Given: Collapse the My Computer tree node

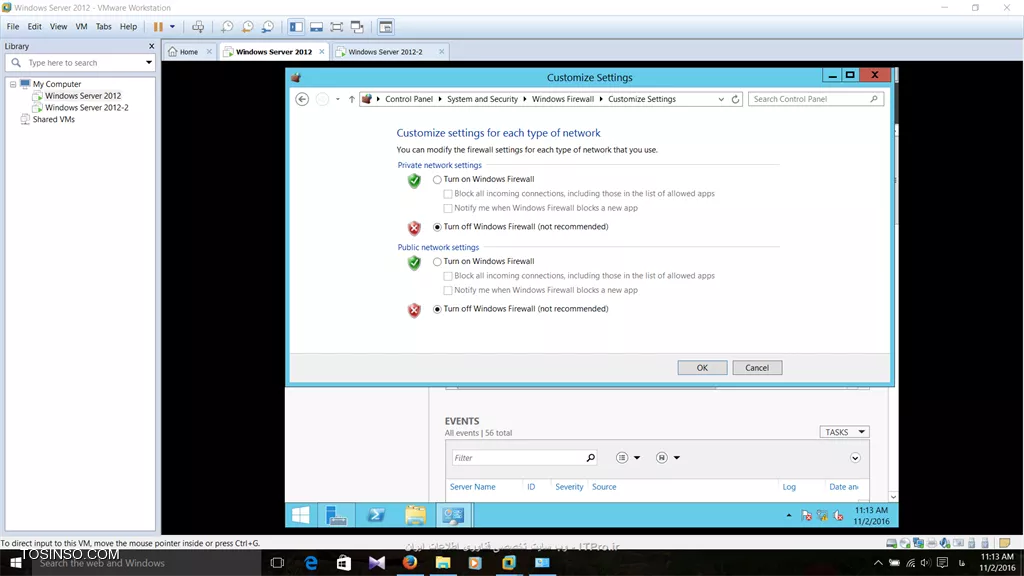Looking at the screenshot, I should coord(12,84).
